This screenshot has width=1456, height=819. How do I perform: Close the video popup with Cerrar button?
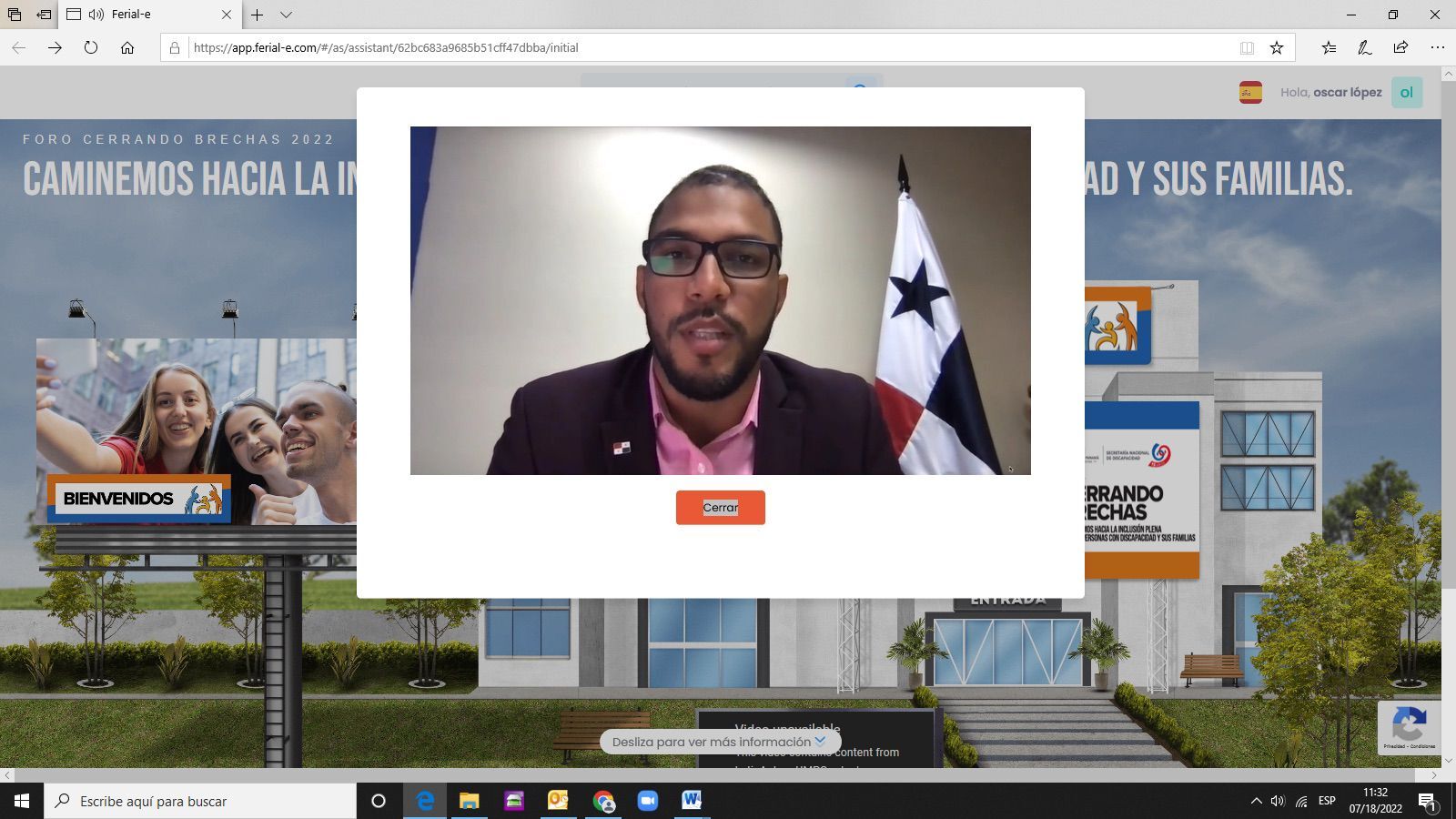[x=720, y=508]
